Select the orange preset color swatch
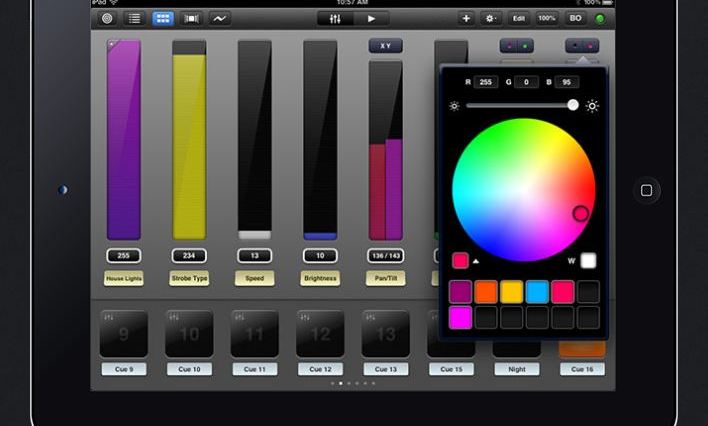 click(x=486, y=292)
